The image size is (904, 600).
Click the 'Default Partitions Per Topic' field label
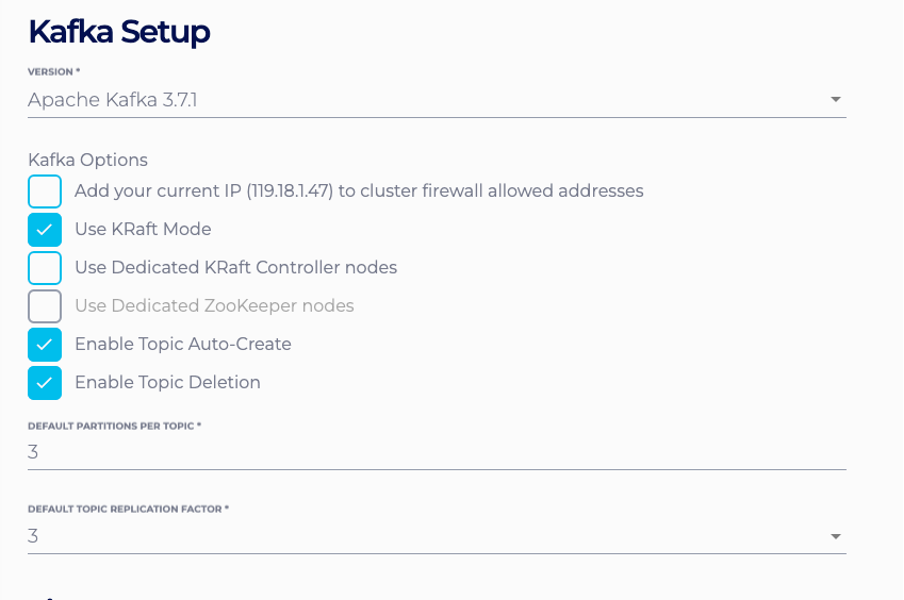(x=114, y=426)
